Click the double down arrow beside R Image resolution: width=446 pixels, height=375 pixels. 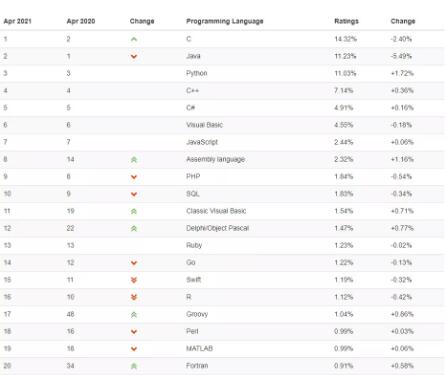pyautogui.click(x=134, y=297)
